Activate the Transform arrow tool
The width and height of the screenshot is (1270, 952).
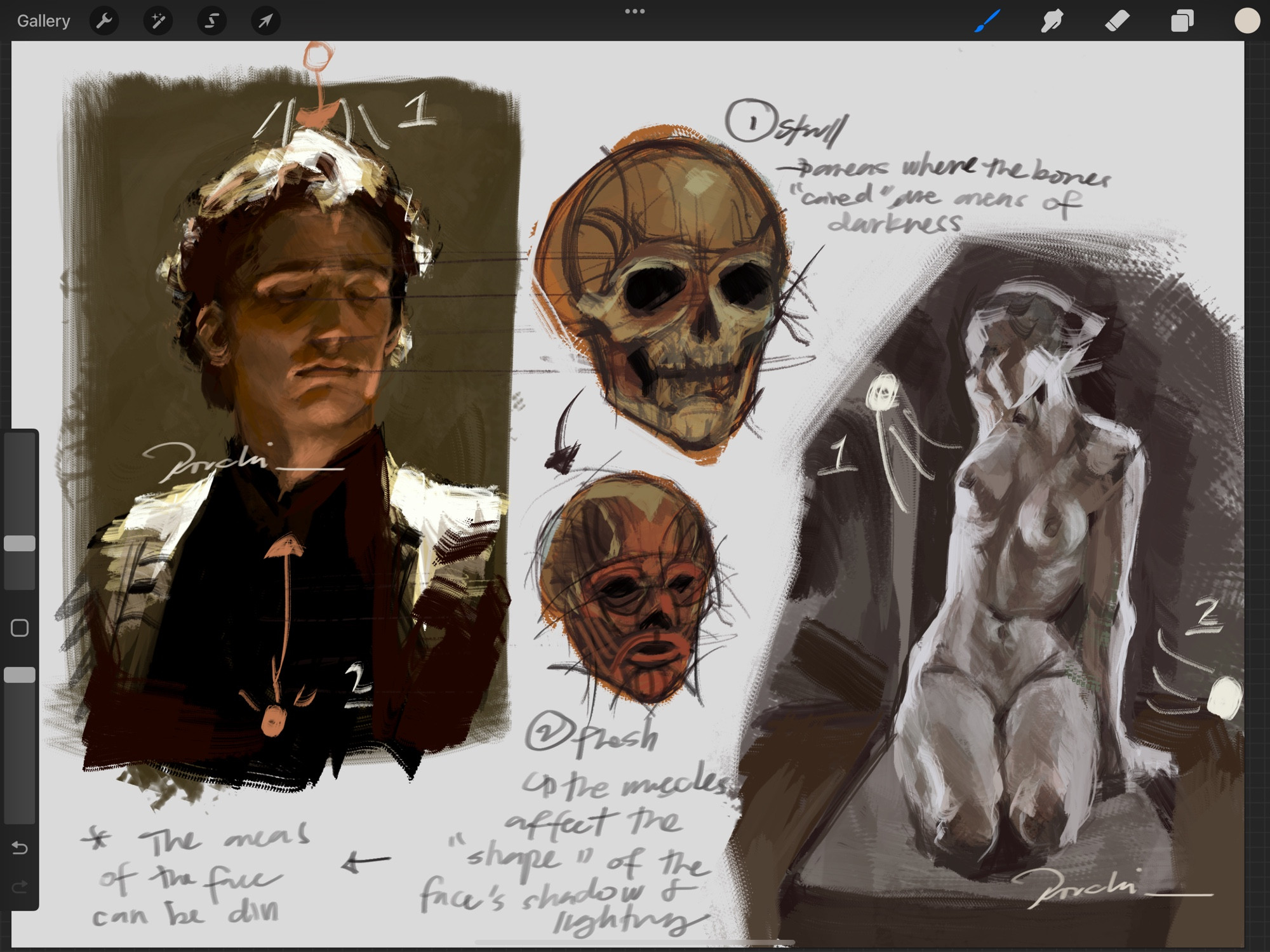[265, 21]
